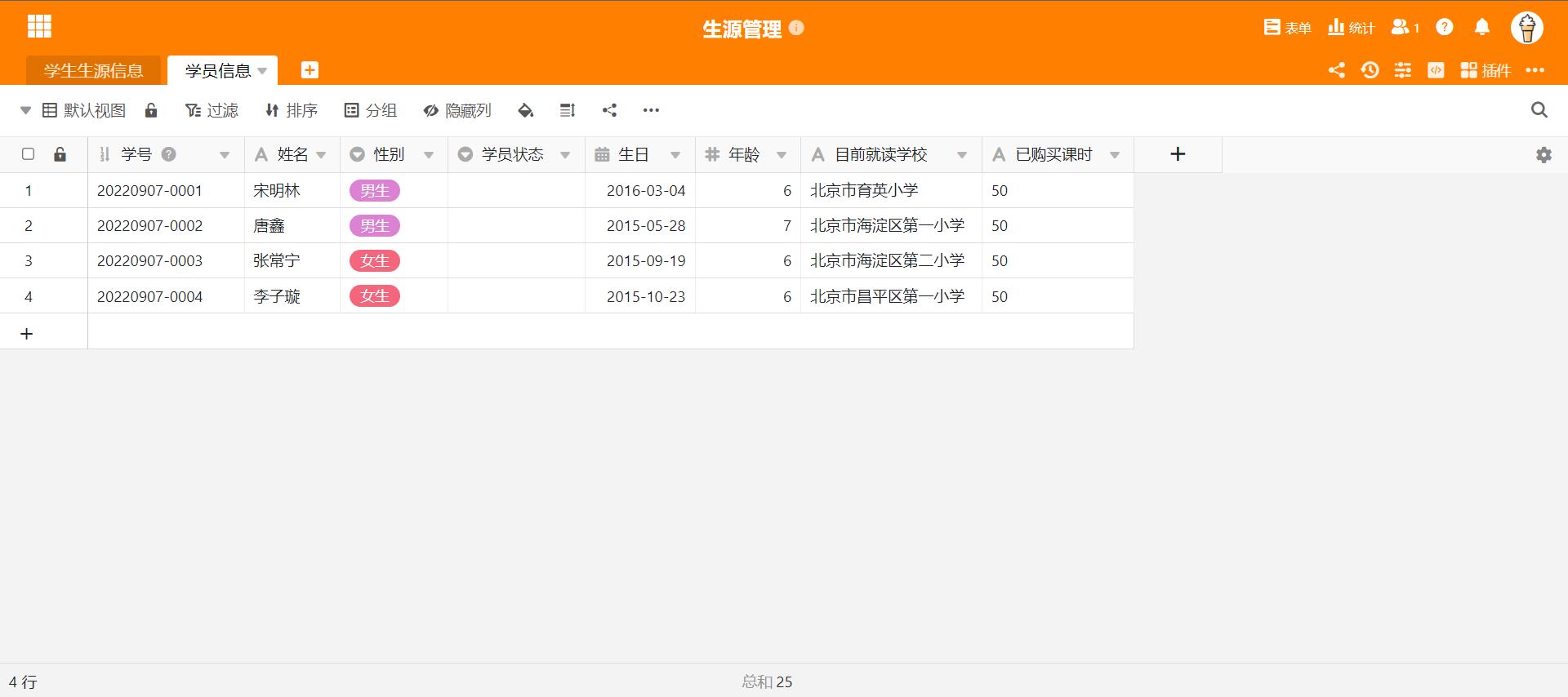The width and height of the screenshot is (1568, 697).
Task: Select the name cell 张常宁
Action: (x=292, y=260)
